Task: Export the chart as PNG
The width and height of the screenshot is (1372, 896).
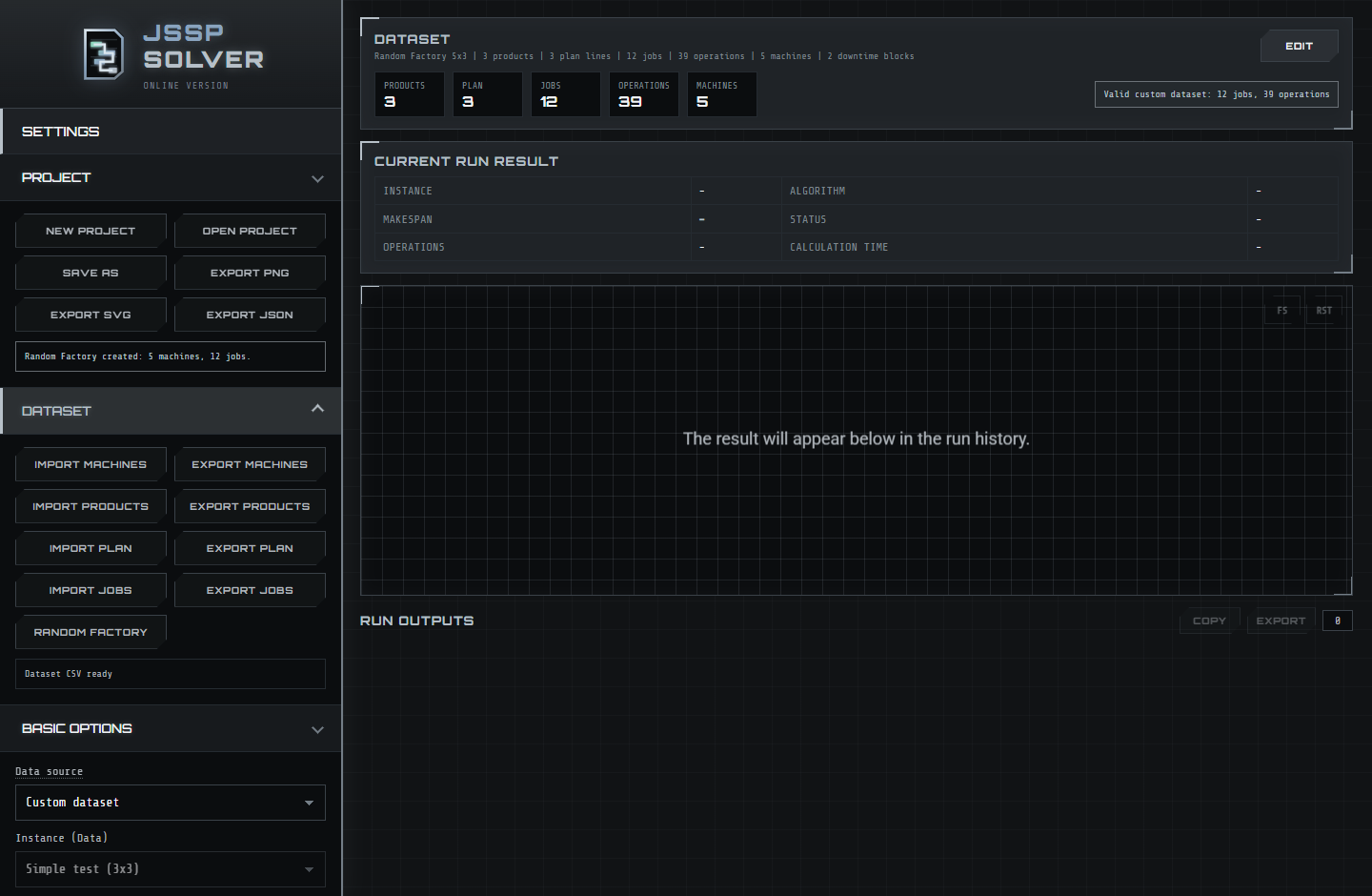Action: coord(250,273)
